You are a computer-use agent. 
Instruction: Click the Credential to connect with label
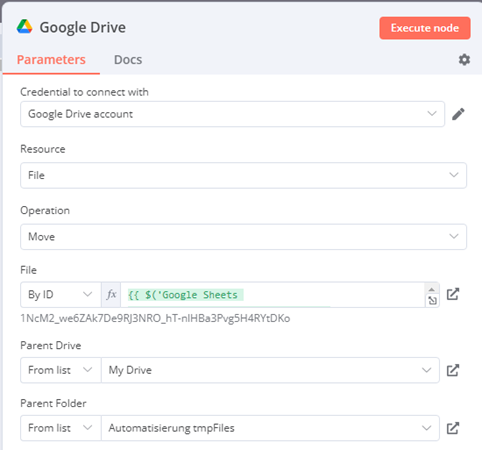coord(84,92)
